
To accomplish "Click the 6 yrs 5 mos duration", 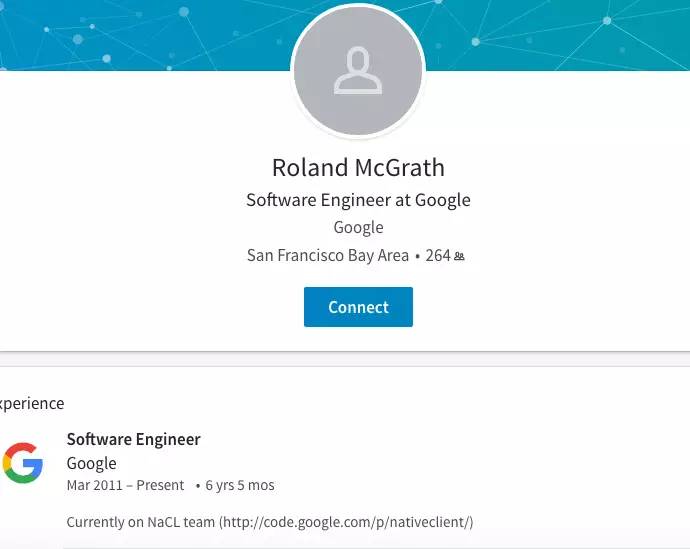I will (240, 485).
